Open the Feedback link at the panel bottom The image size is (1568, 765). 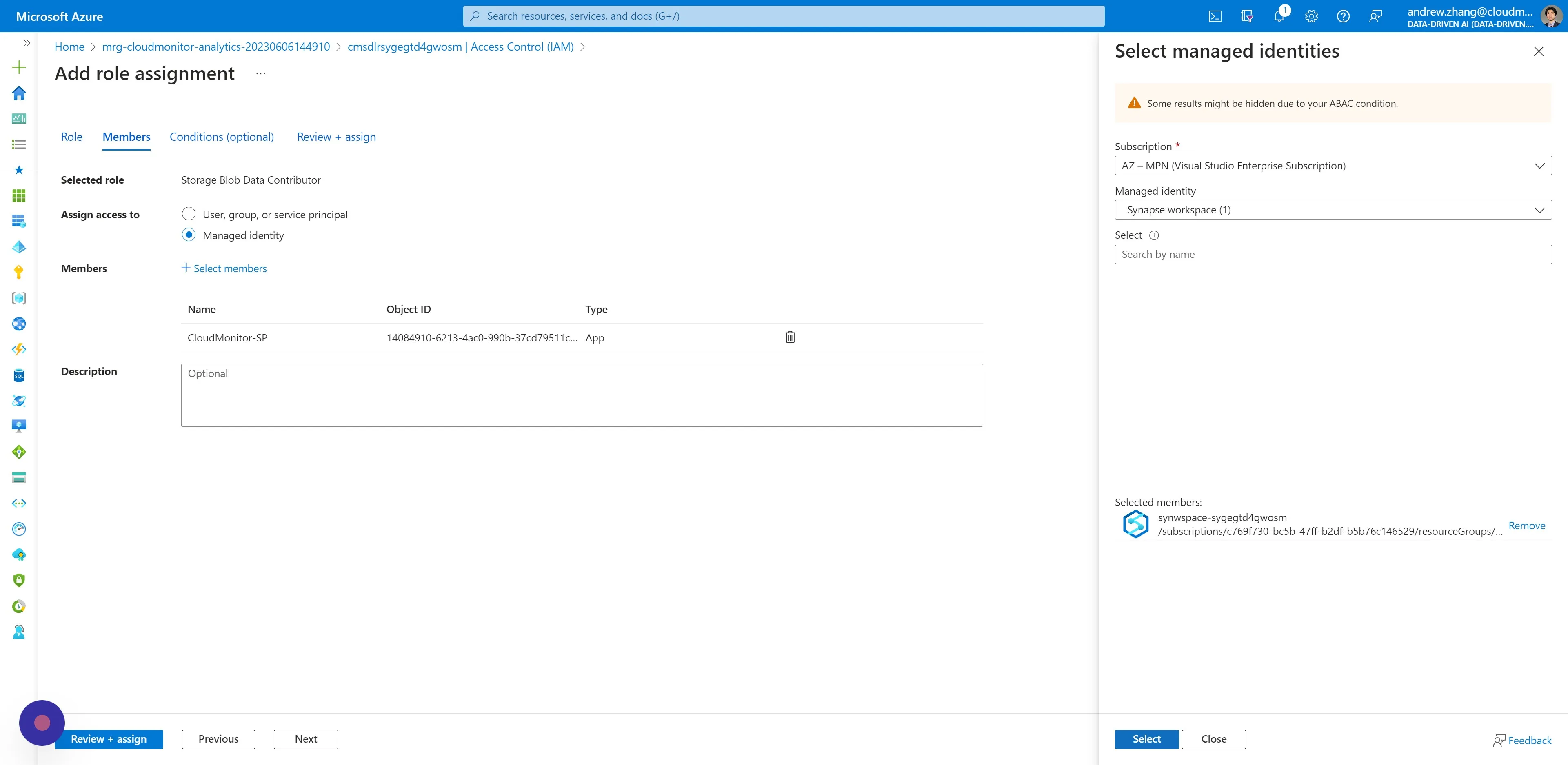pyautogui.click(x=1522, y=741)
